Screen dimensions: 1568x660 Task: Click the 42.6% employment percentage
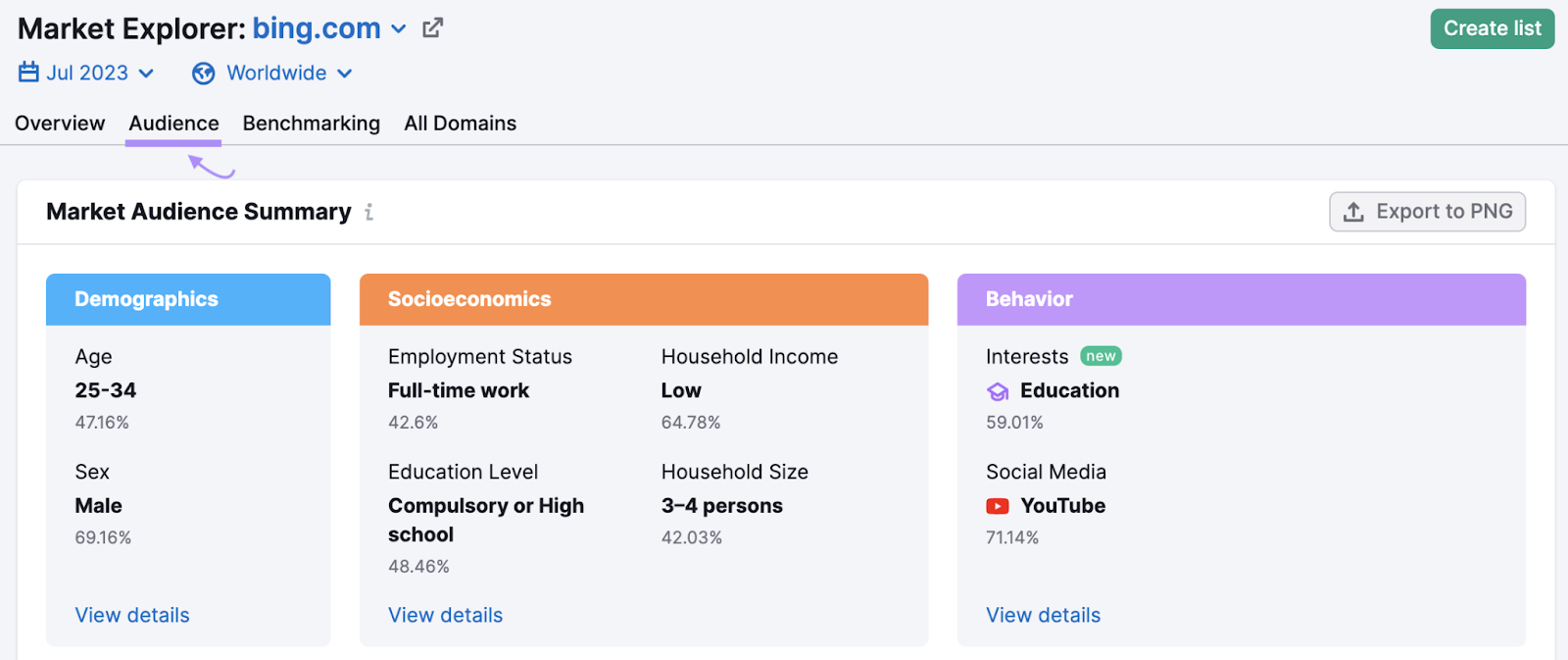coord(413,423)
